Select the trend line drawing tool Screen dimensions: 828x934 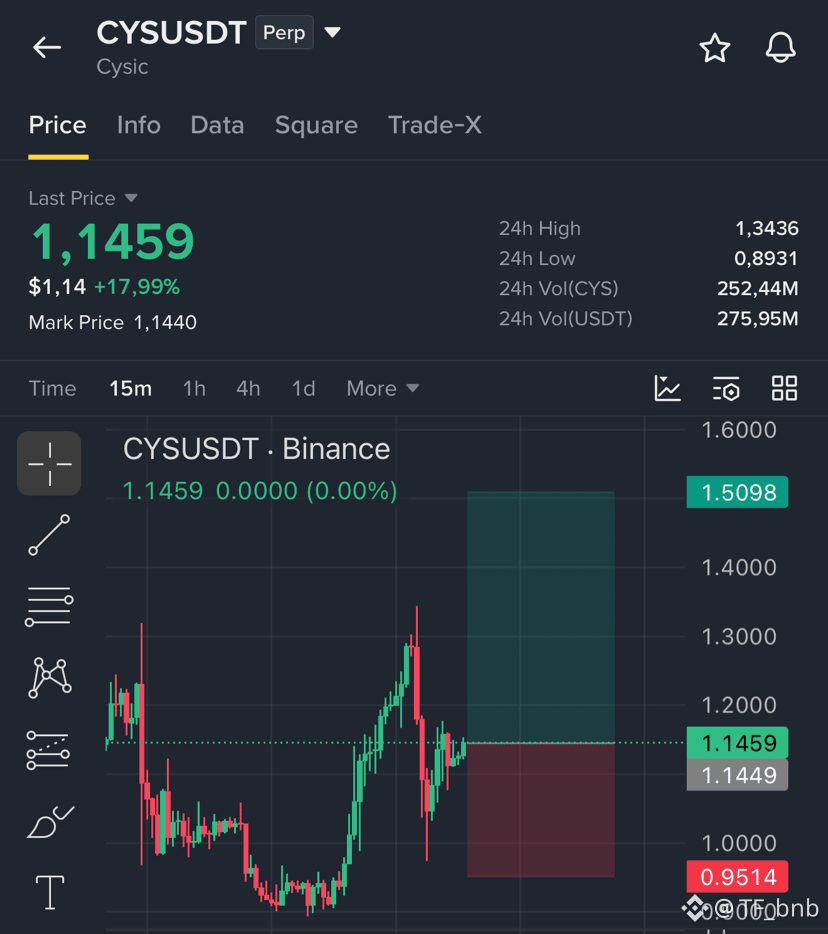(49, 535)
